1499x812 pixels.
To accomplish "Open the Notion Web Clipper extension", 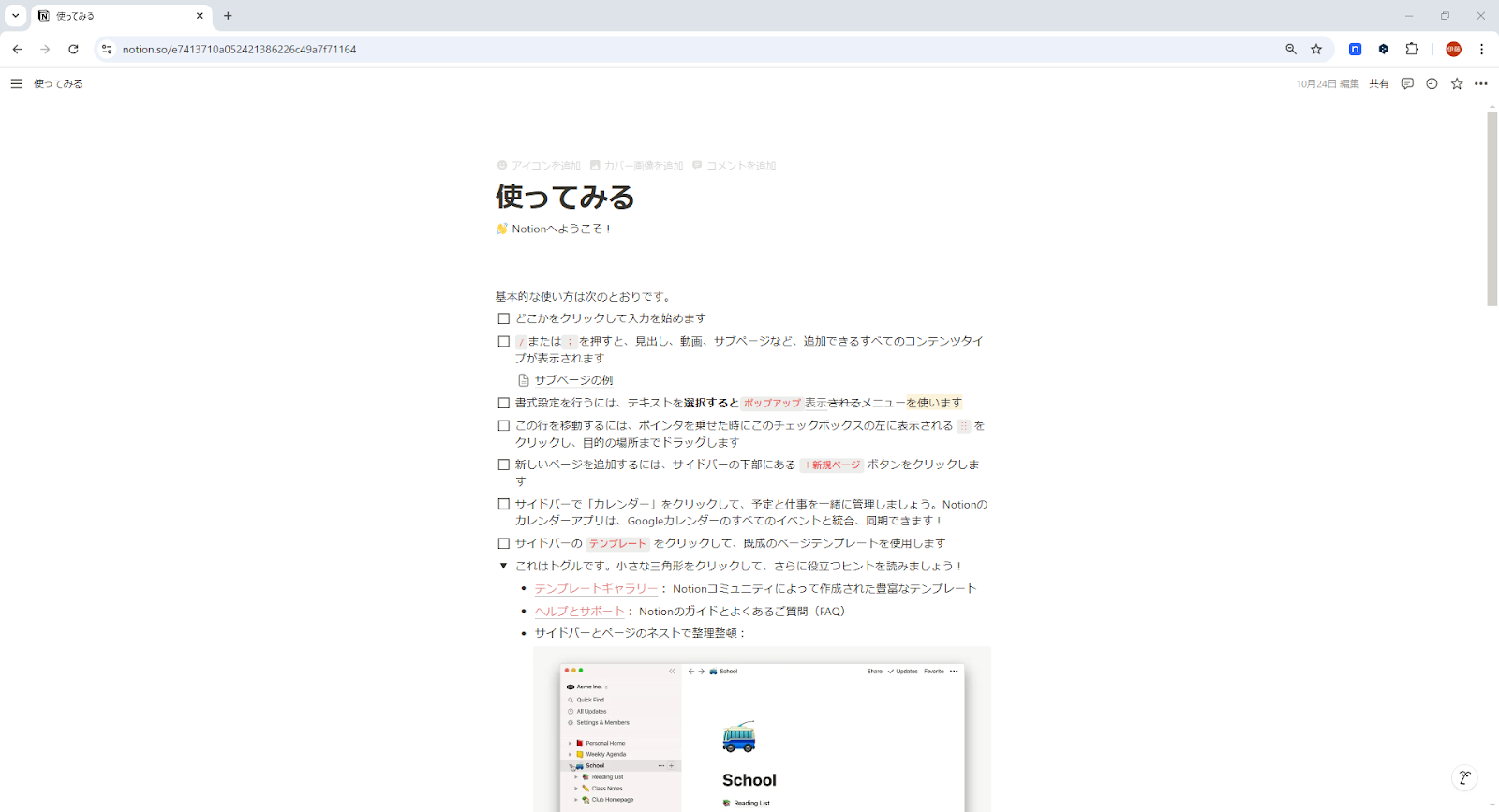I will (1355, 49).
